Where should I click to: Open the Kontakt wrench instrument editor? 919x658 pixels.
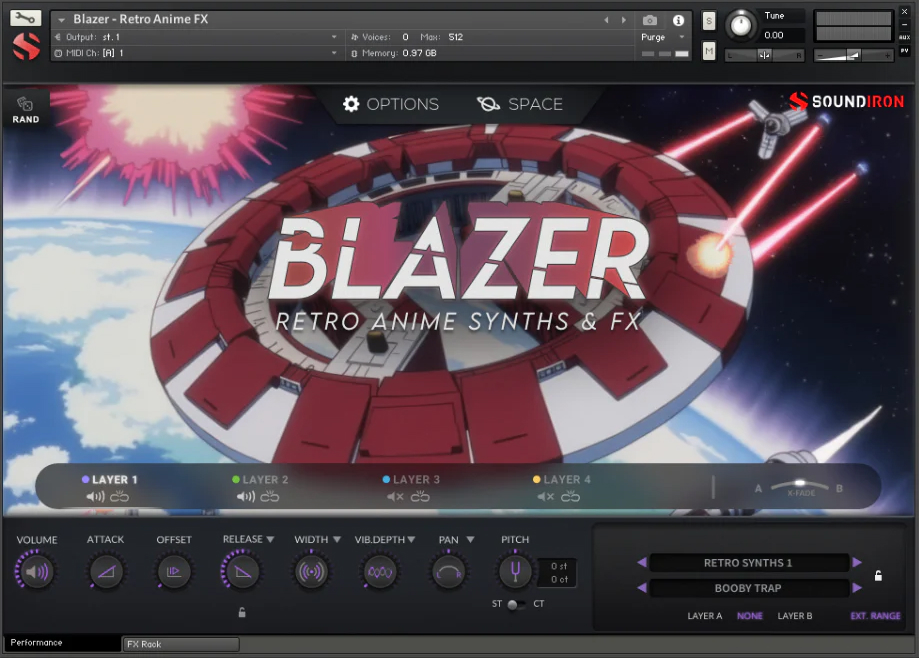[x=25, y=18]
